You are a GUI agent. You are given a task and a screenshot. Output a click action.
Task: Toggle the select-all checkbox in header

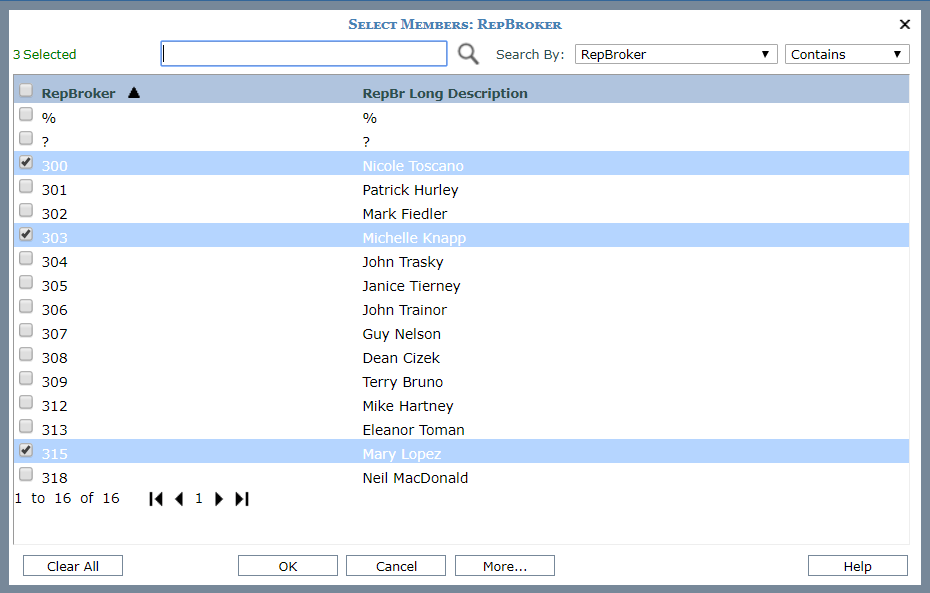[x=26, y=90]
